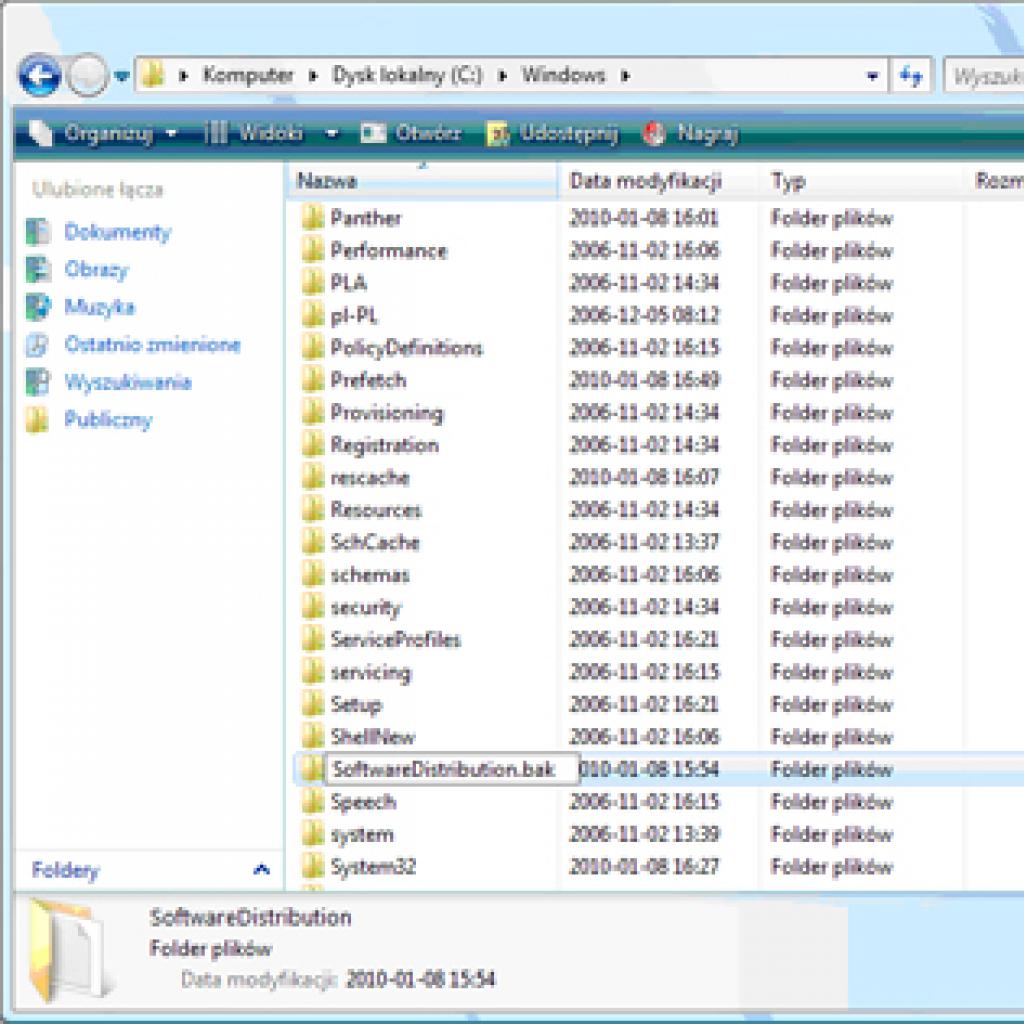Select the SchCache folder icon
1024x1024 pixels.
point(313,542)
